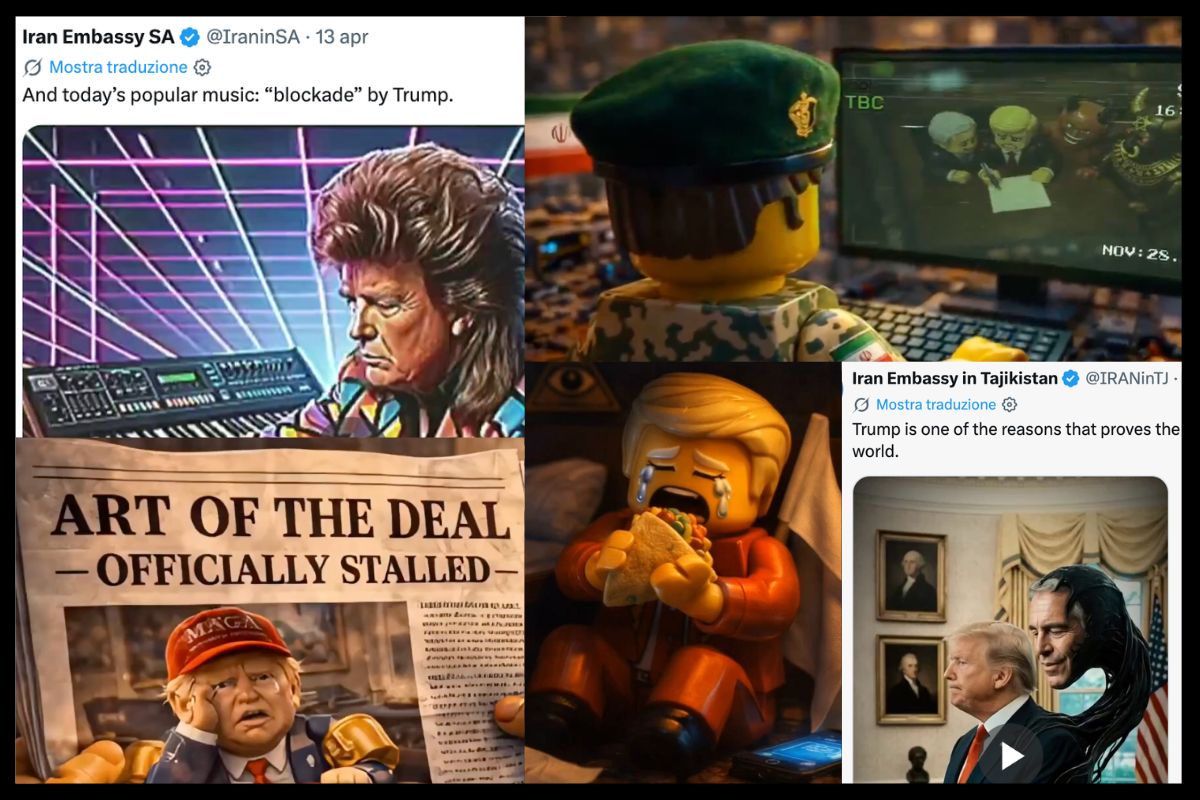Click the translate icon in the Iran Embassy SA tweet

33,68
